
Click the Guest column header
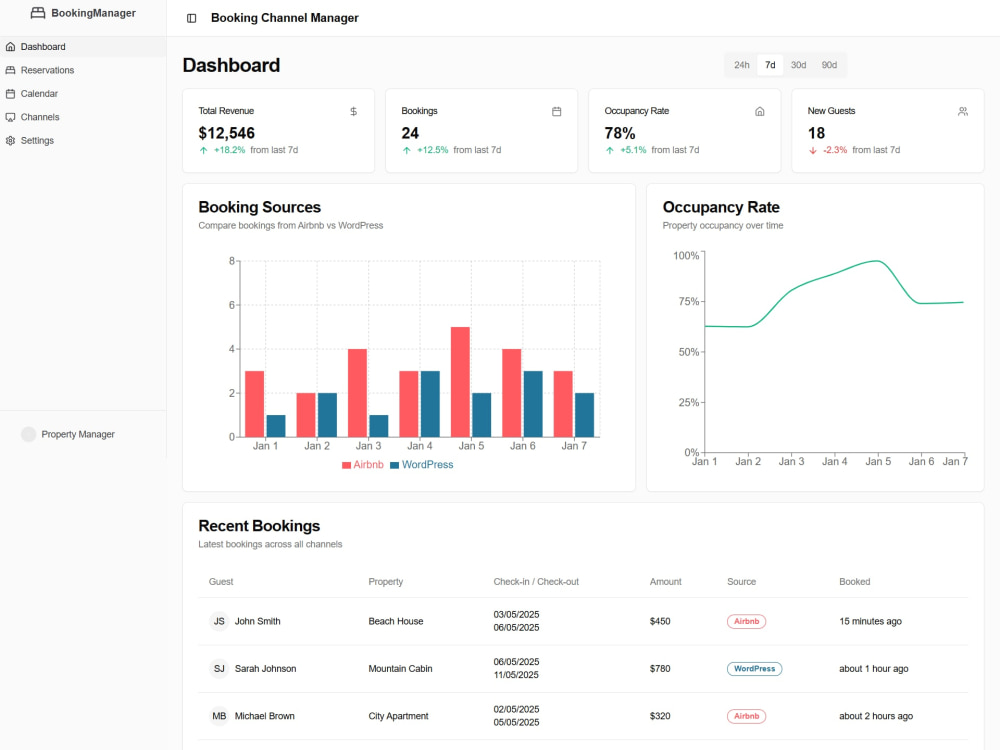click(221, 582)
